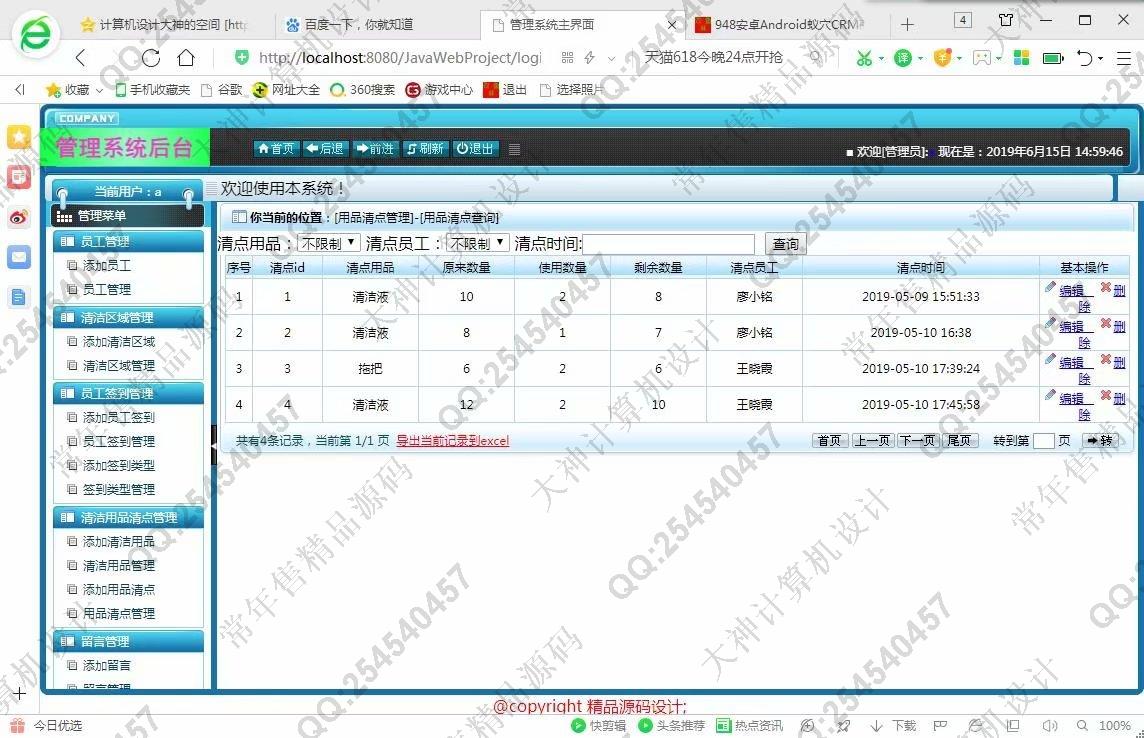Go to 首页 pagination button
The height and width of the screenshot is (738, 1144).
coord(830,440)
